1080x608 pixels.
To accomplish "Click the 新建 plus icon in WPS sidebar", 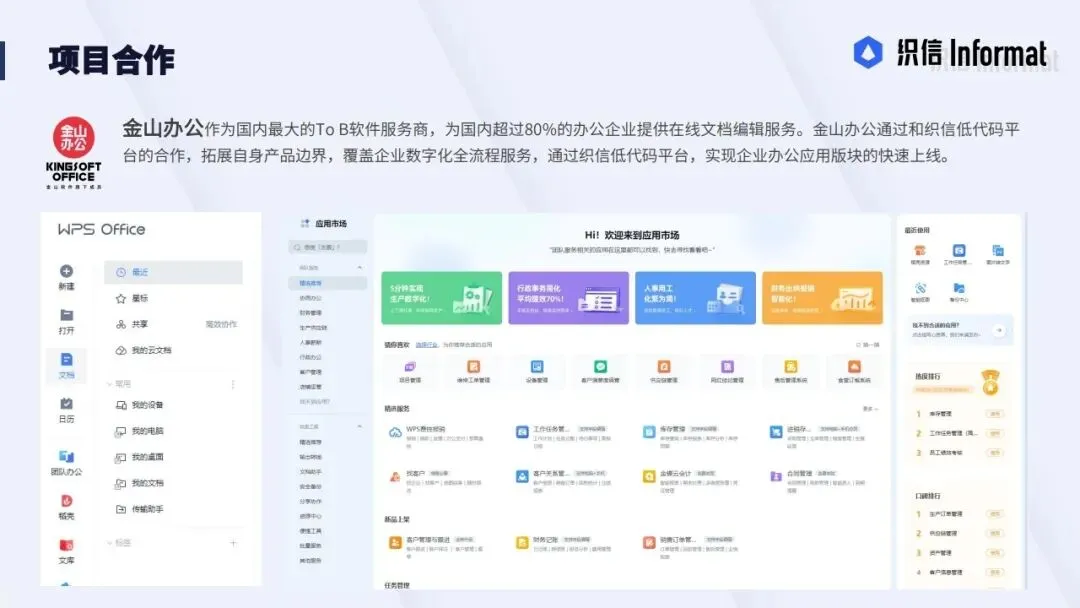I will pos(66,271).
